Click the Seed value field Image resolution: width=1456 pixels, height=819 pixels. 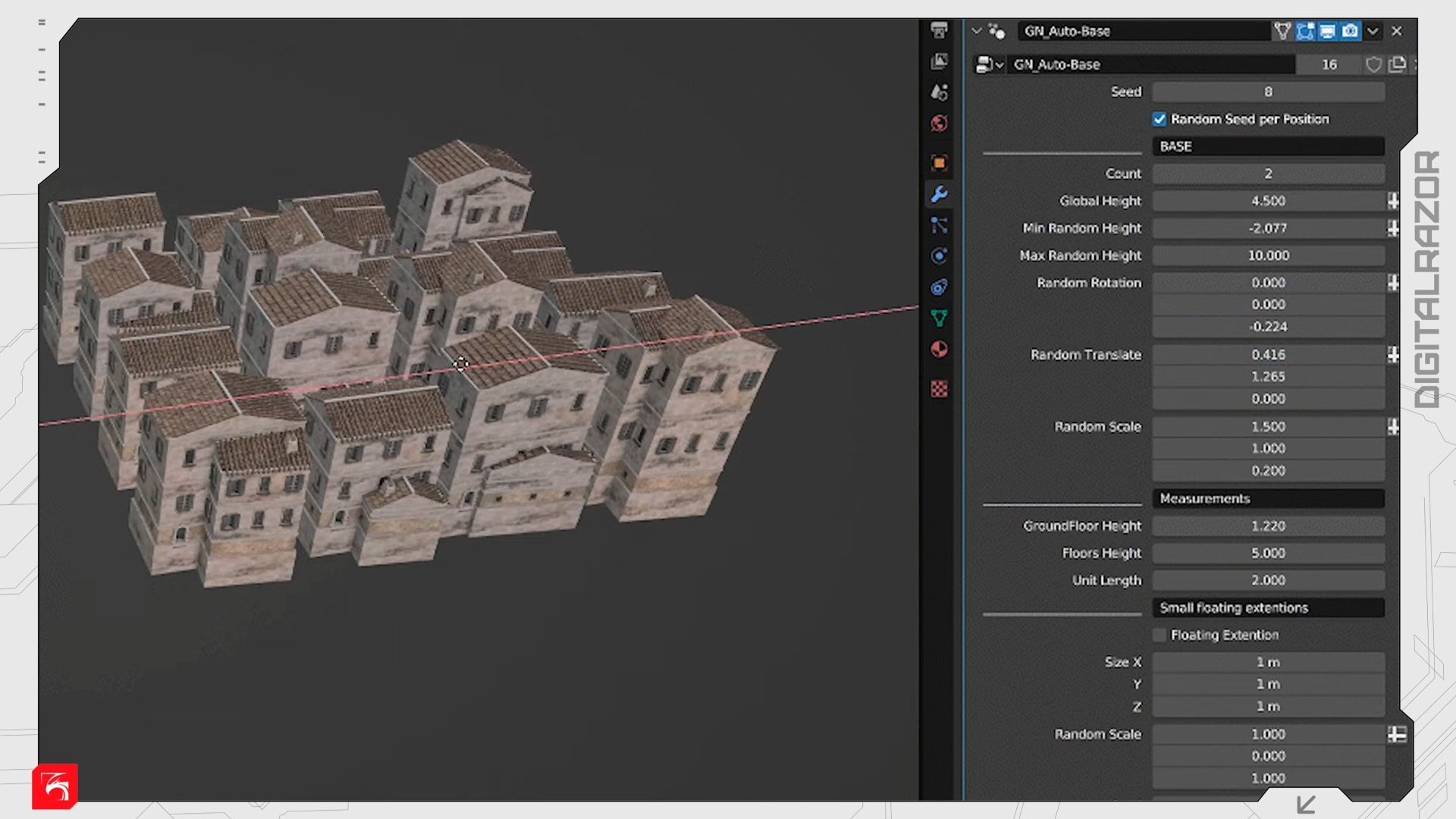click(x=1268, y=92)
